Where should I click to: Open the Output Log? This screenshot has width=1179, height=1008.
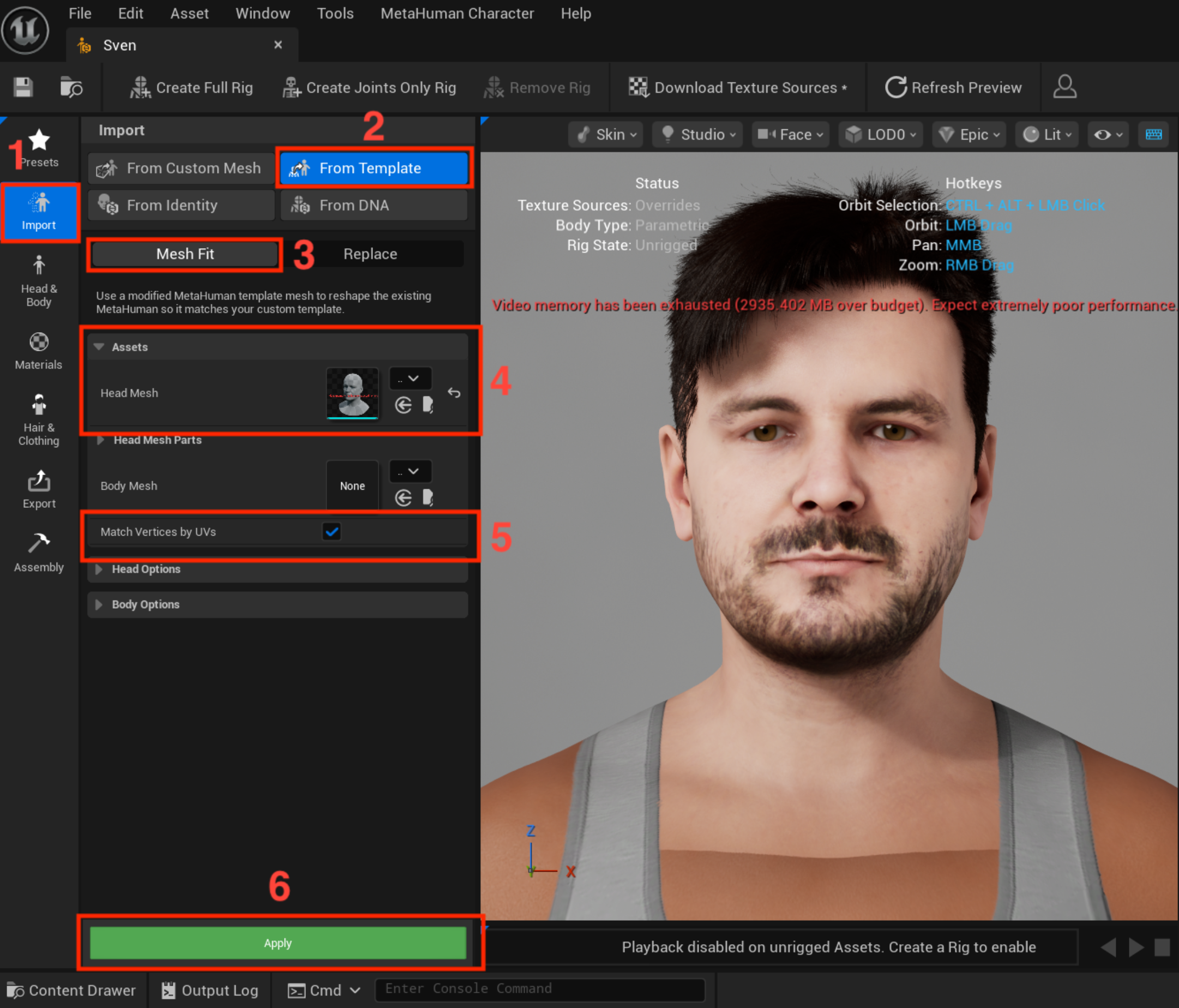pyautogui.click(x=210, y=991)
